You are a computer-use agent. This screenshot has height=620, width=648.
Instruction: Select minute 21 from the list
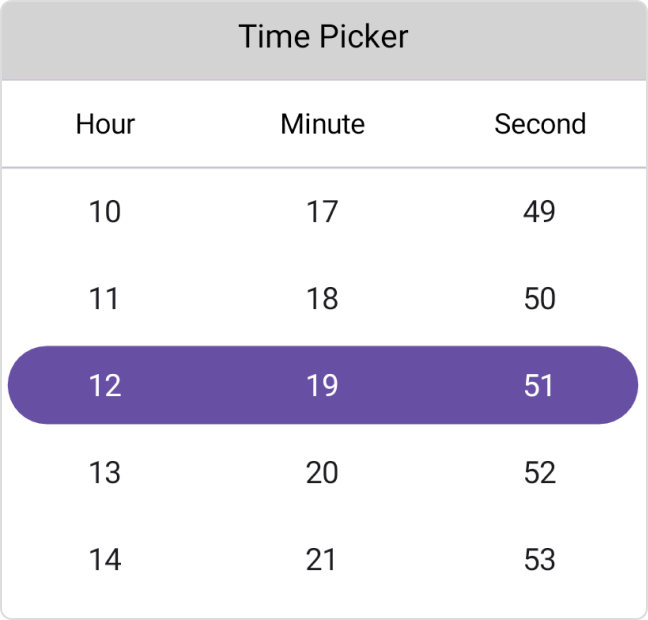[x=322, y=559]
